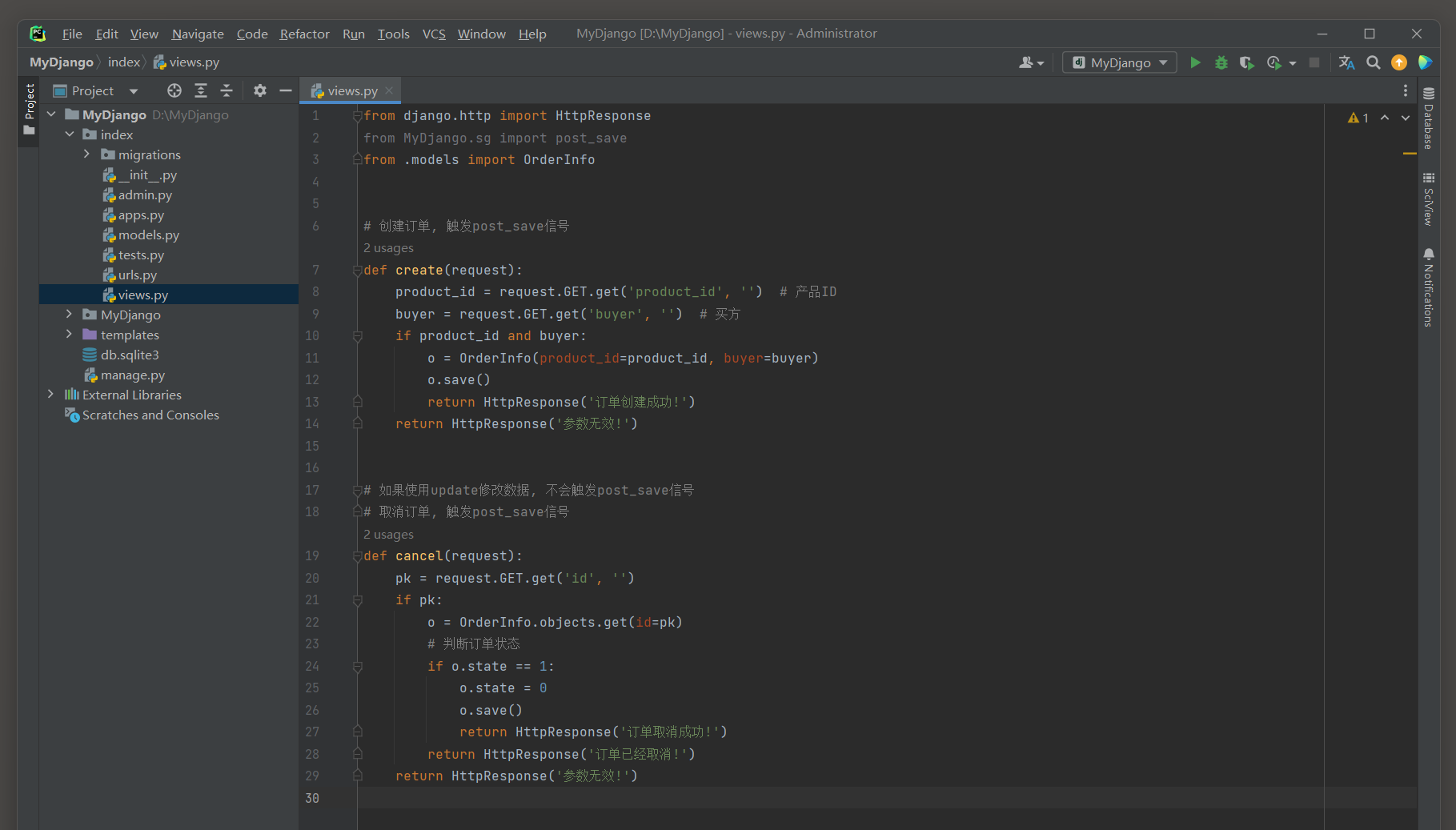1456x830 pixels.
Task: Expand the migrations folder
Action: [87, 154]
